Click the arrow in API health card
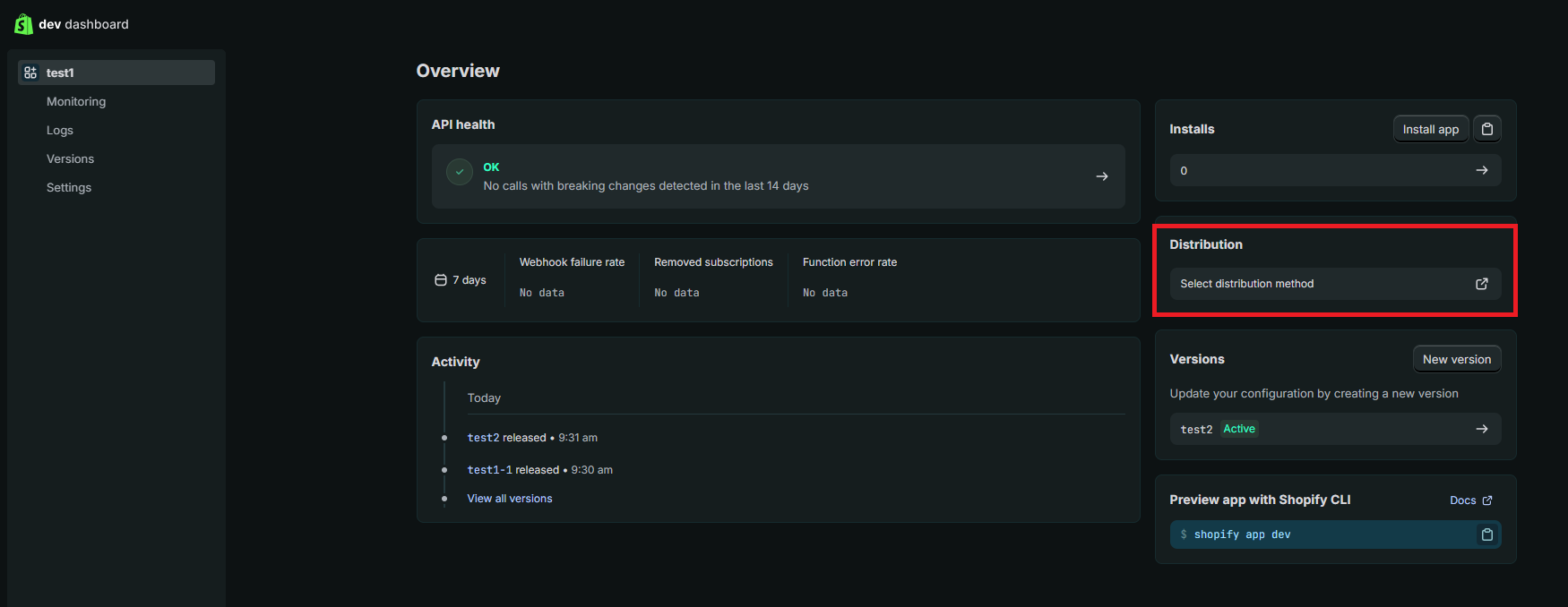1568x607 pixels. click(1101, 176)
